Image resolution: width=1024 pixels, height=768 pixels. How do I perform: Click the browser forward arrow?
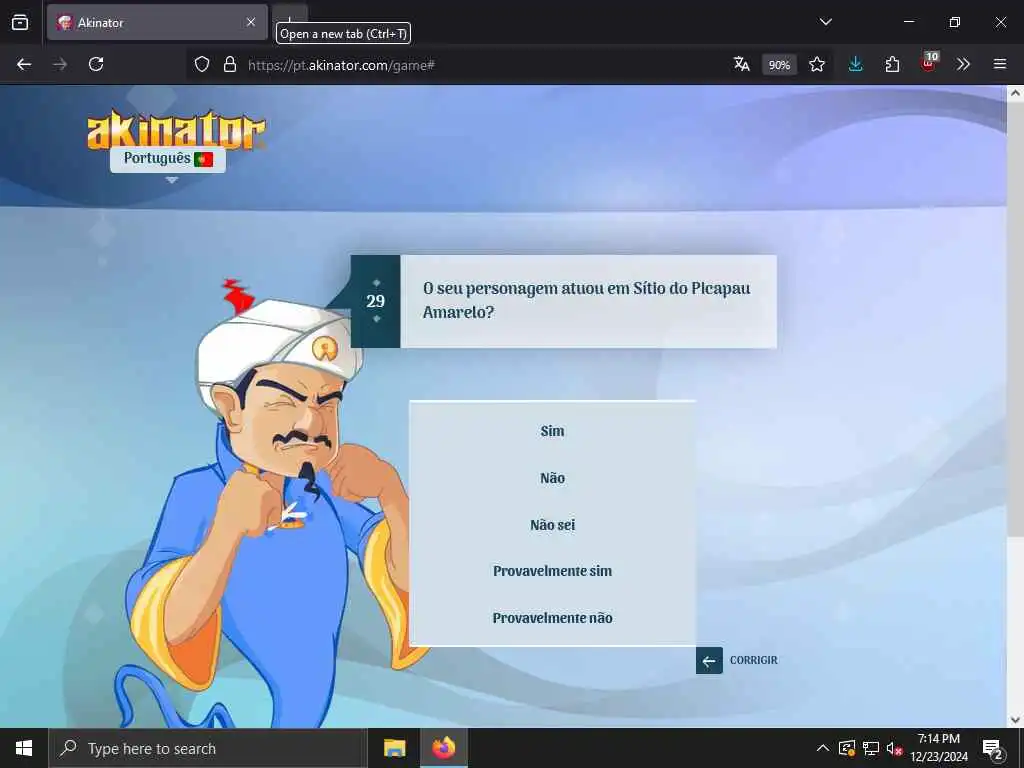[60, 64]
